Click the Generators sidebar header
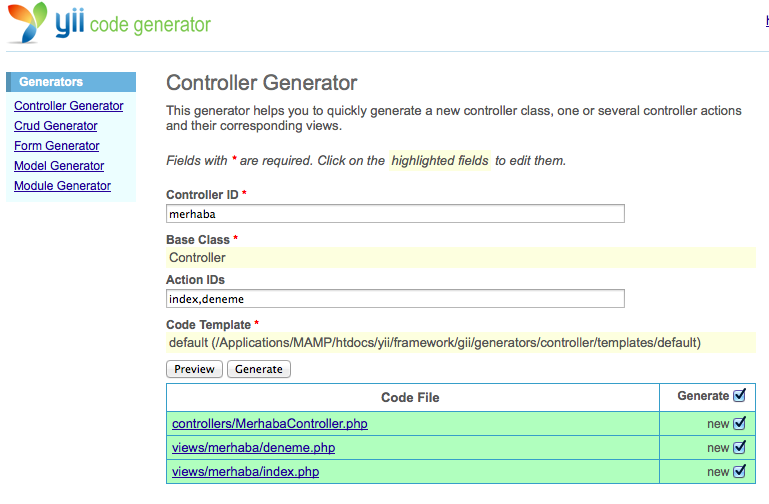The width and height of the screenshot is (769, 504). [71, 82]
